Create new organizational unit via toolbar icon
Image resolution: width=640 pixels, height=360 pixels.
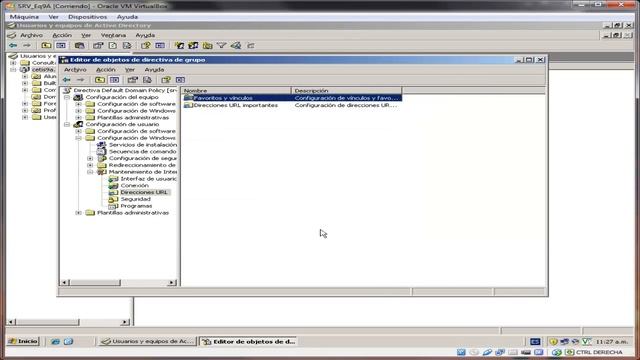[x=207, y=46]
